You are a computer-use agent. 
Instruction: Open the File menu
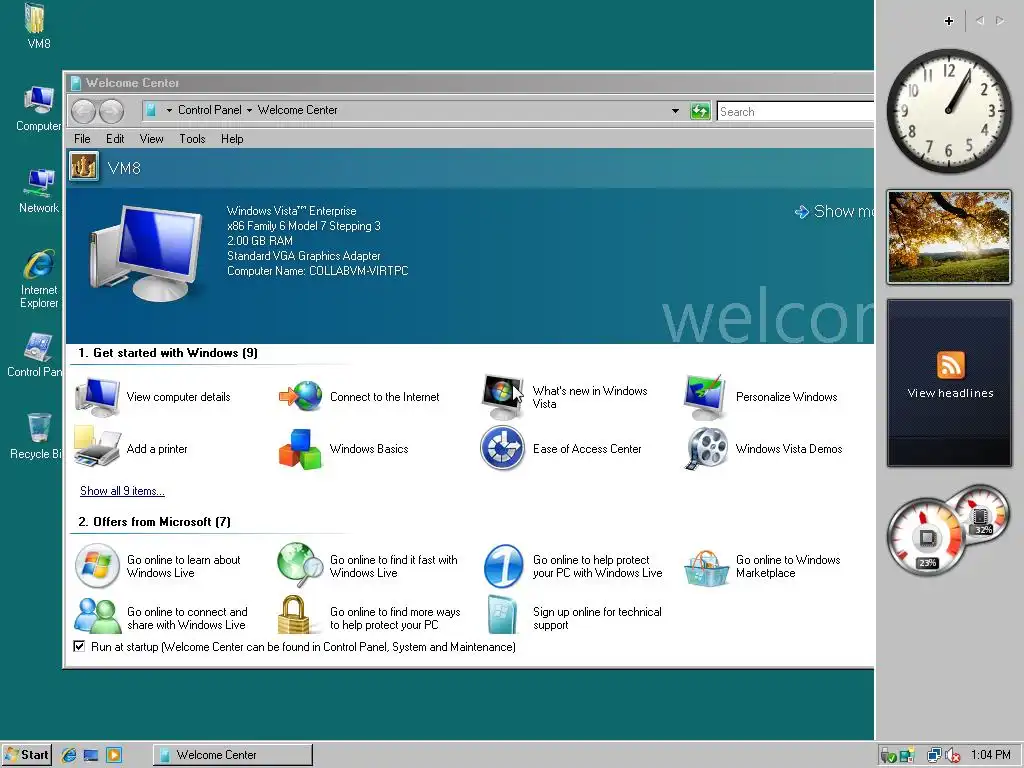tap(82, 138)
